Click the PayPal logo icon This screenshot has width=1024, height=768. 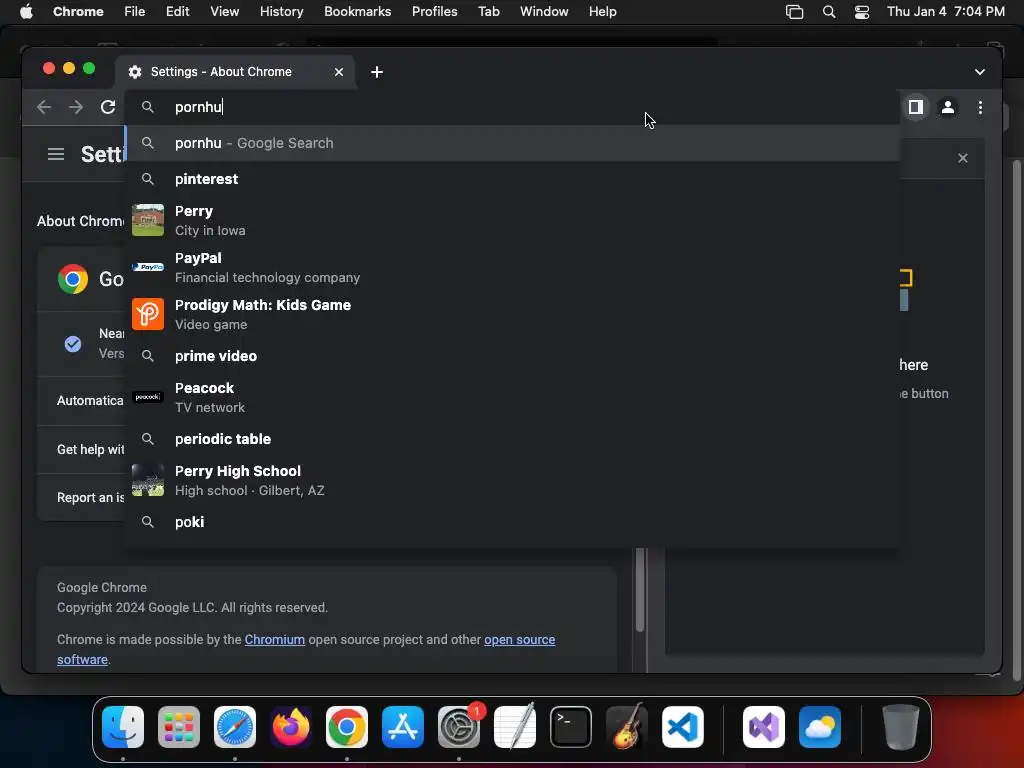pos(148,267)
